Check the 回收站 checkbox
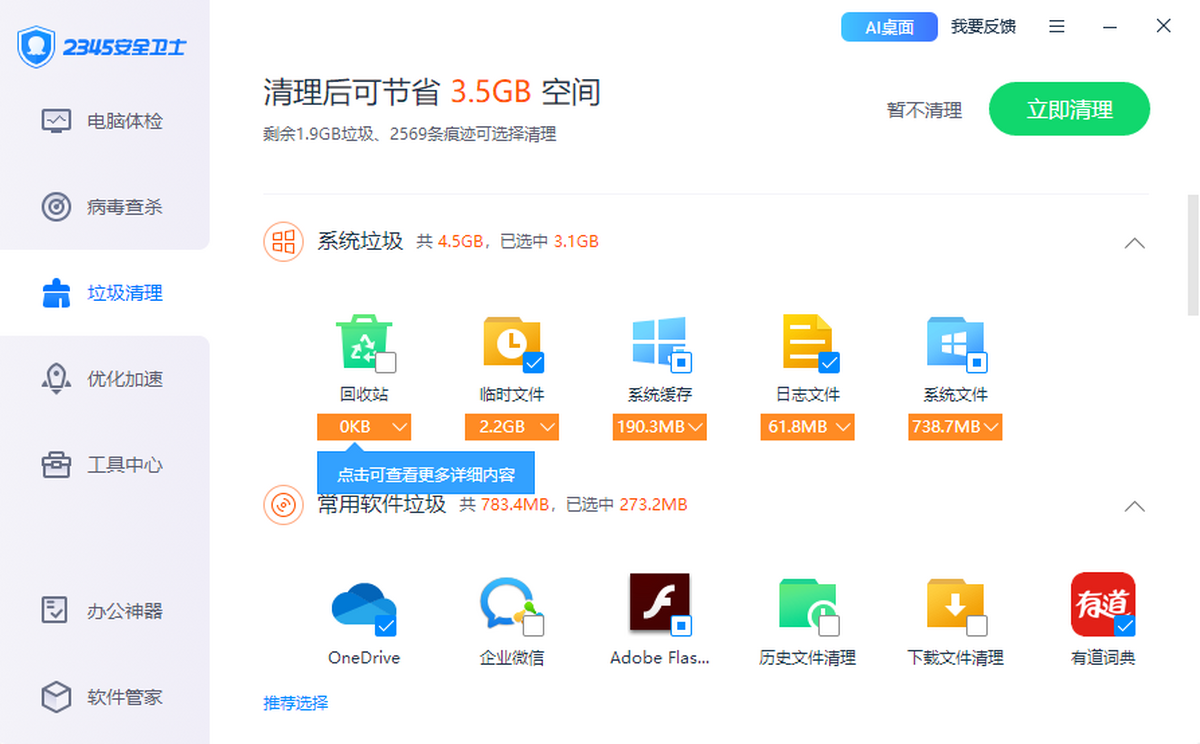 tap(385, 362)
